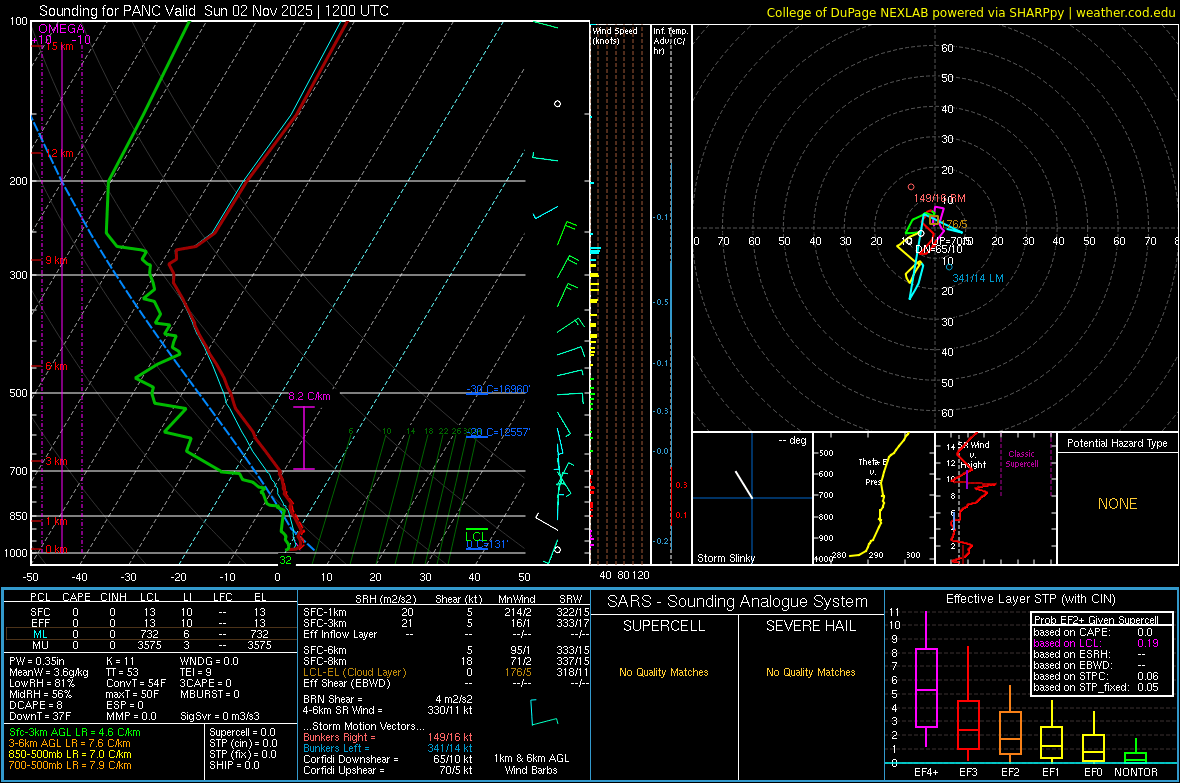Click the blue 'Bunkers Left' storm motion
Viewport: 1180px width, 783px height.
[x=388, y=748]
